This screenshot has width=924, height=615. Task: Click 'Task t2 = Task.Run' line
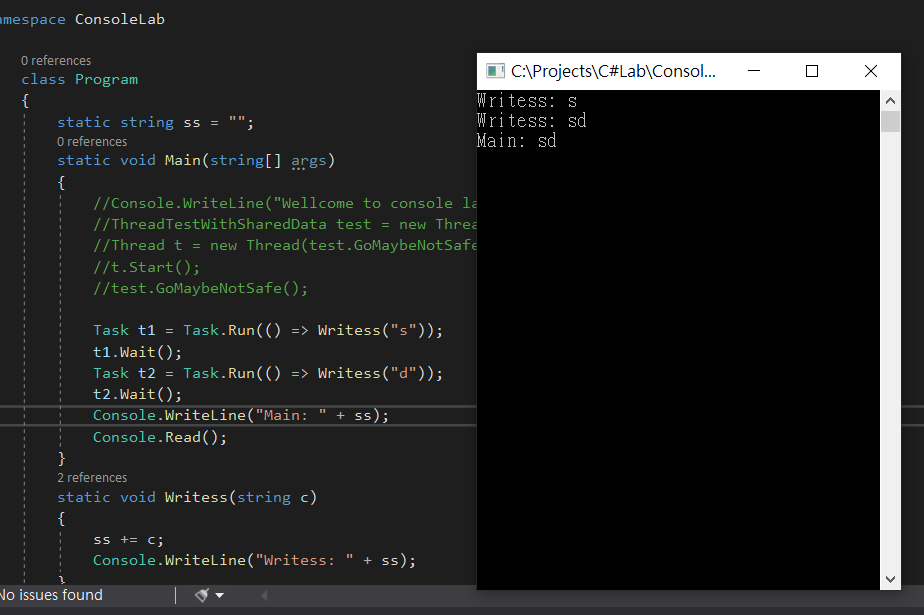[268, 373]
